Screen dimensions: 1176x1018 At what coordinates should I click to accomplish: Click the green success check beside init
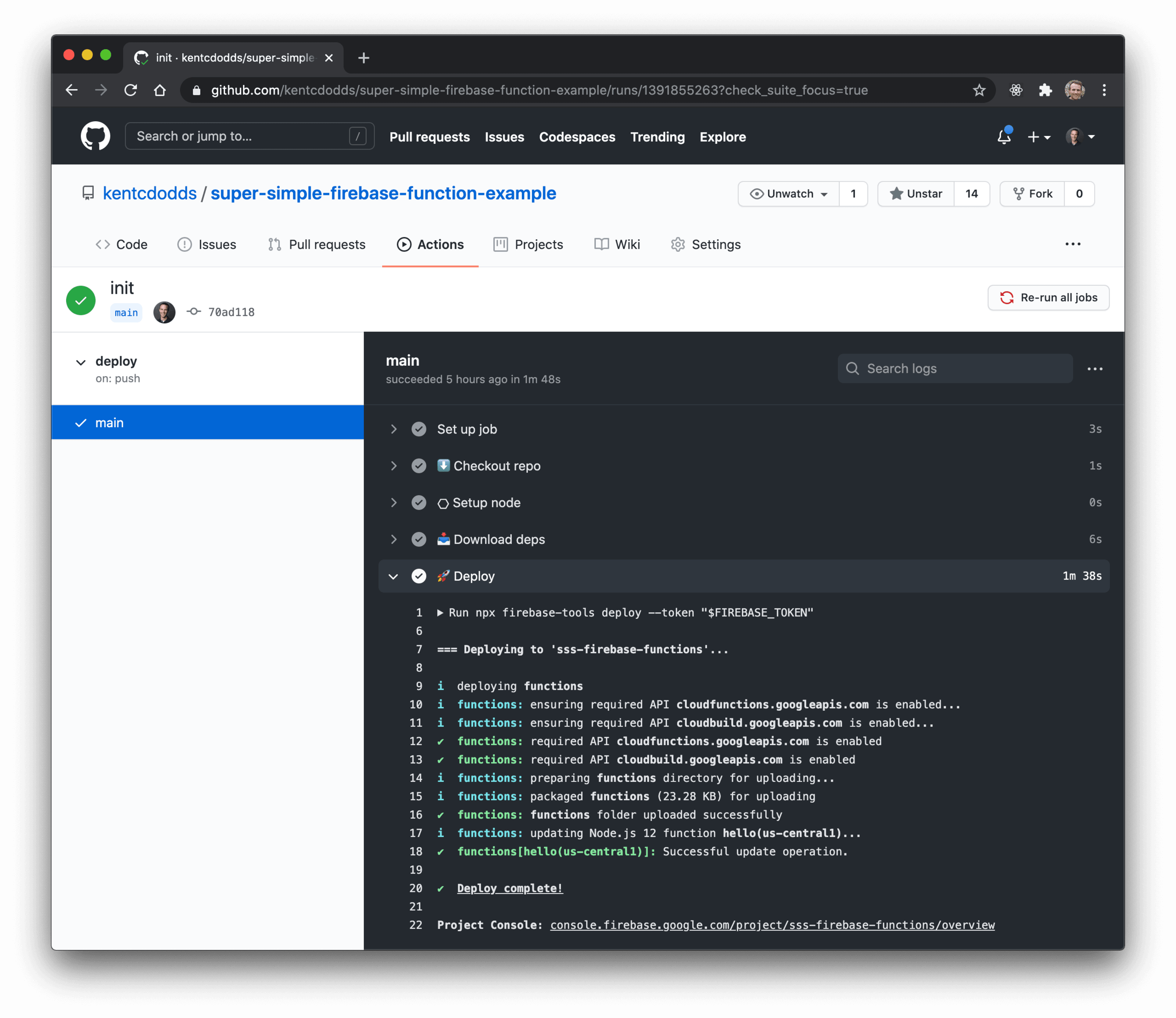tap(81, 300)
